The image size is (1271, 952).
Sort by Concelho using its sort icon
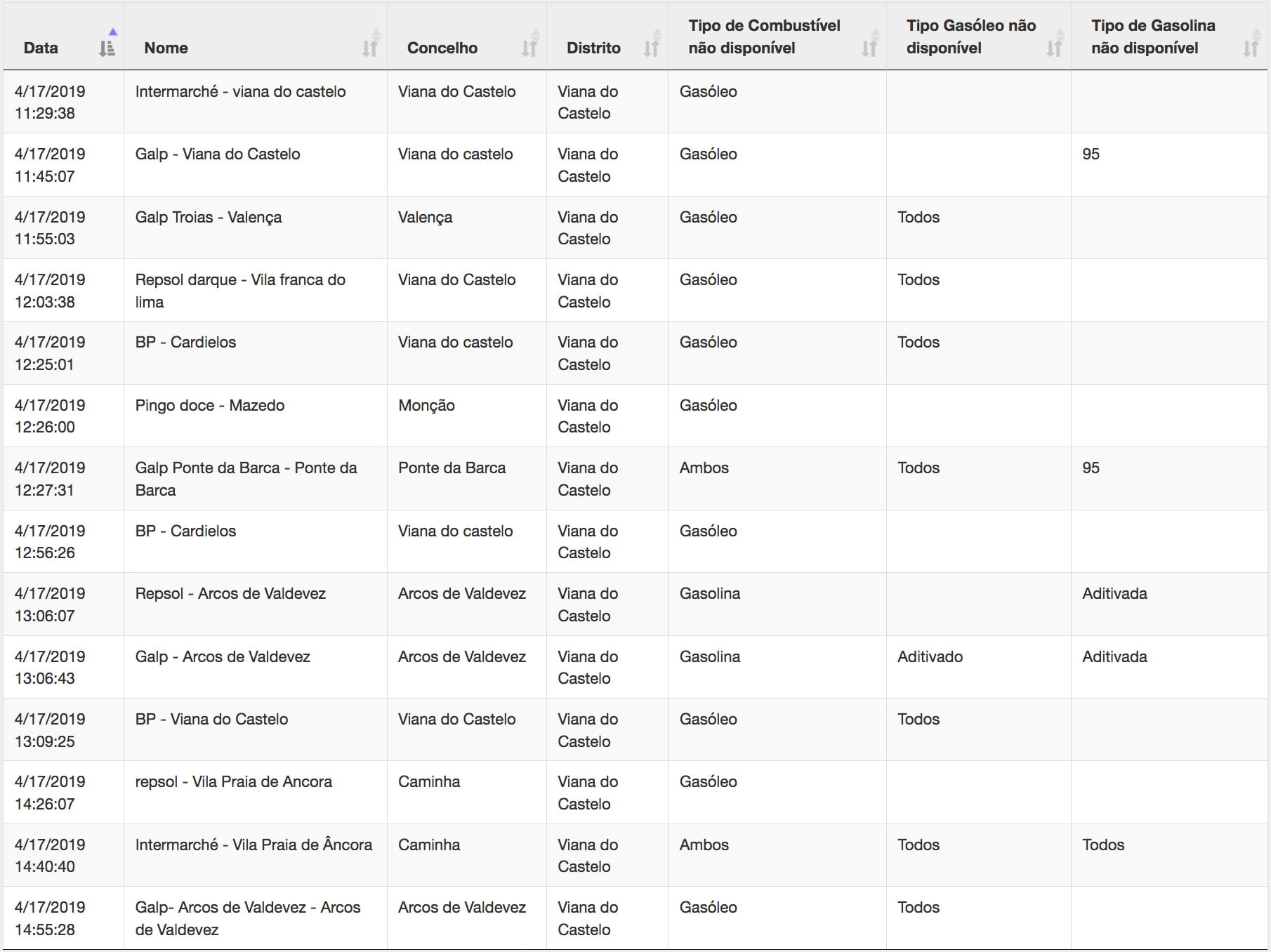point(529,48)
